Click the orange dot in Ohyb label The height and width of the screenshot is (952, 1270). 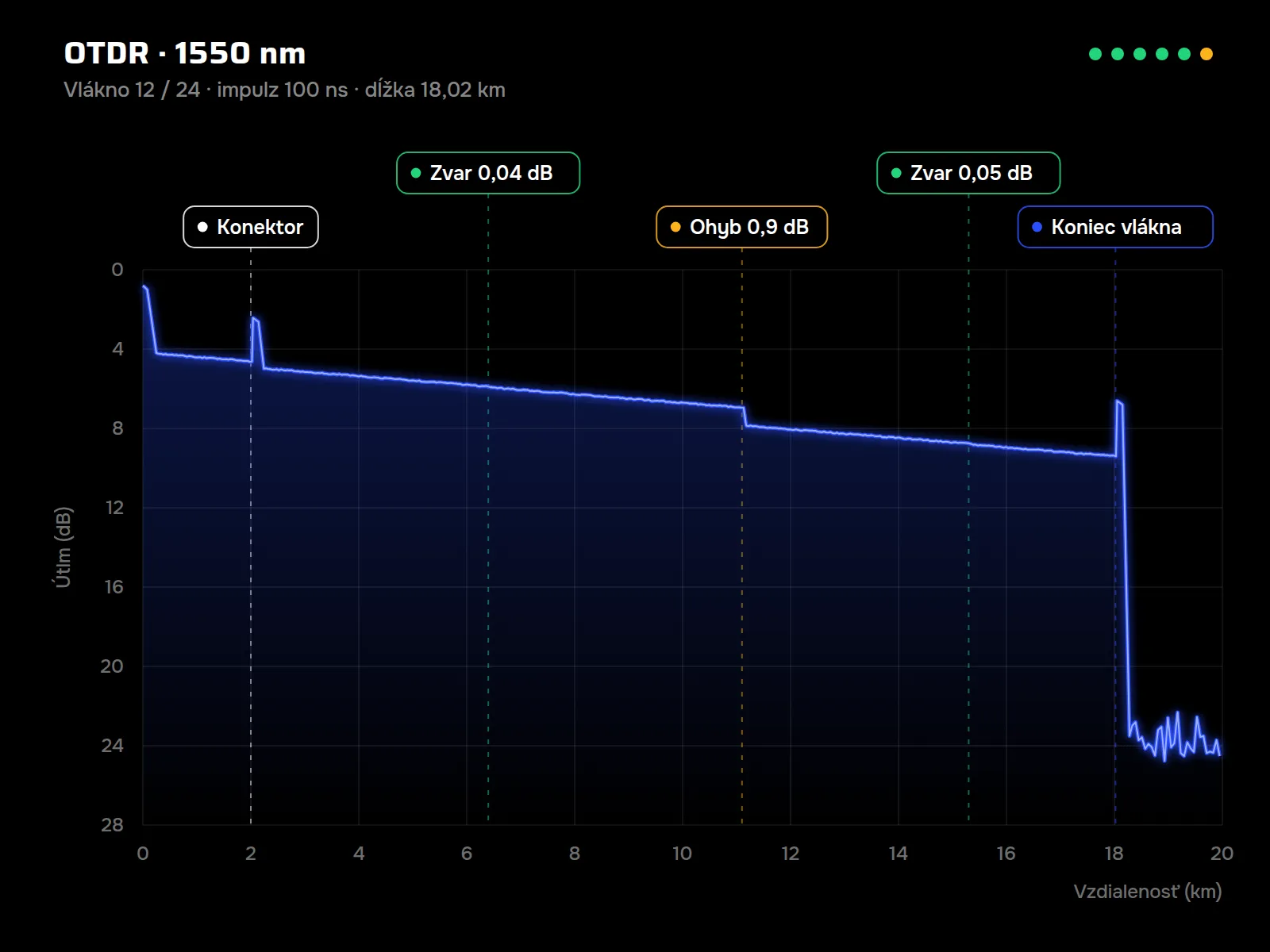pos(675,227)
